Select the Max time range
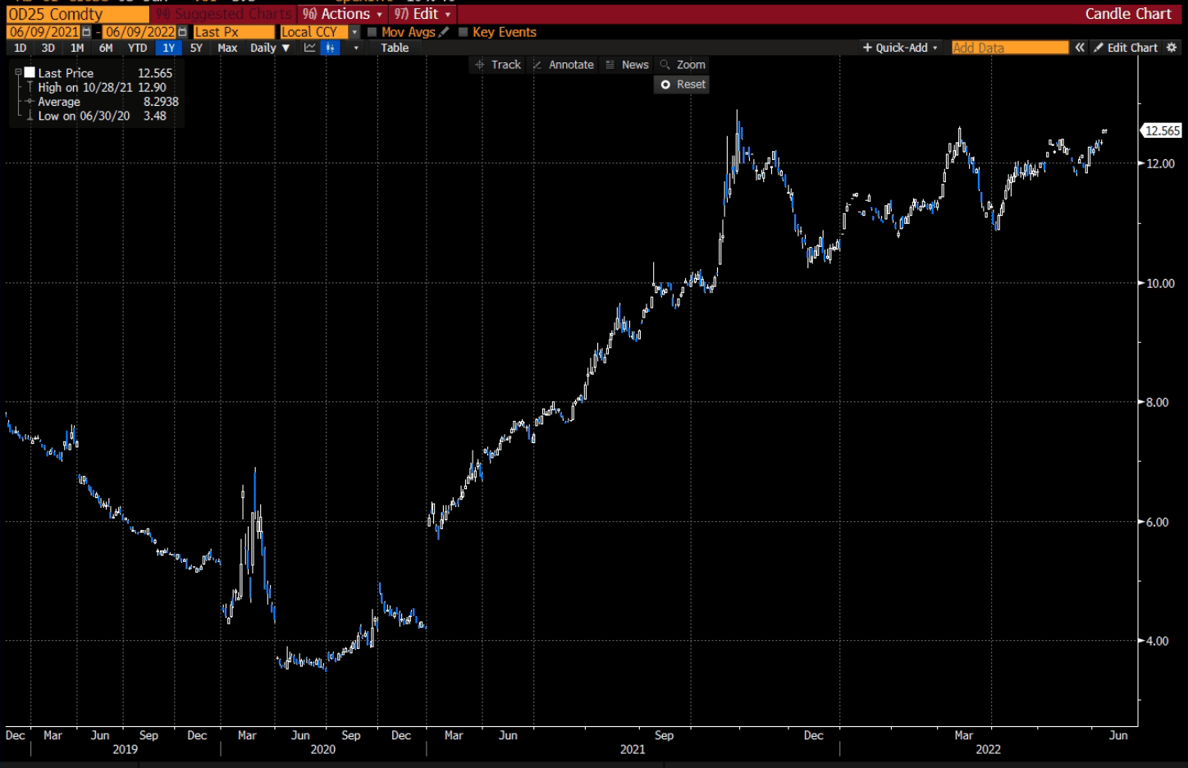Viewport: 1188px width, 768px height. [x=227, y=48]
